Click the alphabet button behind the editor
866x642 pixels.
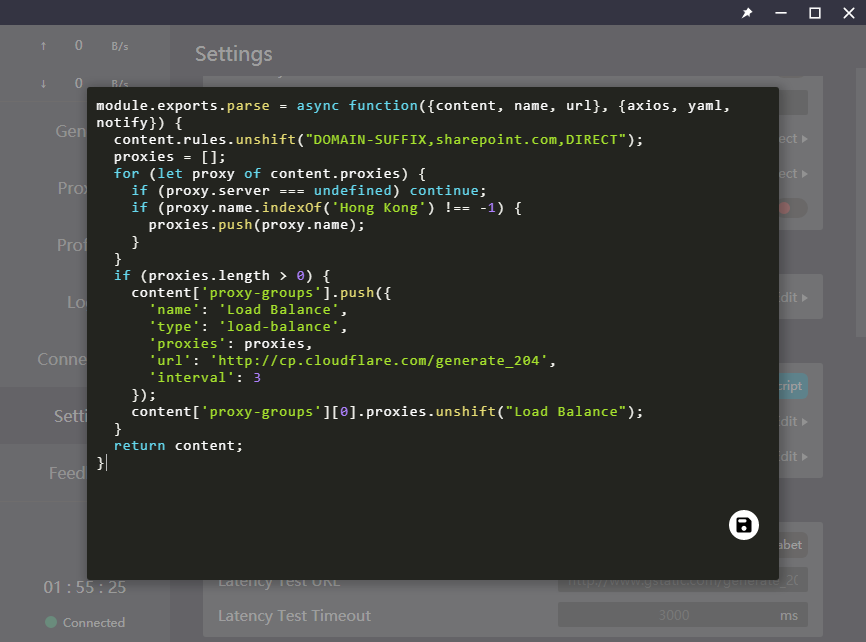click(x=792, y=545)
